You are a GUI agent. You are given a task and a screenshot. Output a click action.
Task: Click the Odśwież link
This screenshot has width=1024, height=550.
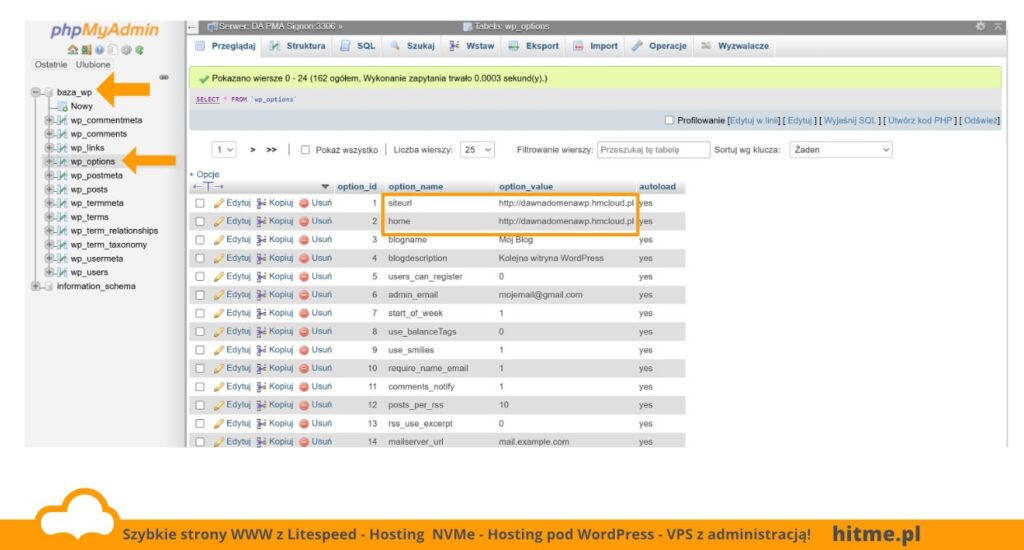[x=980, y=120]
